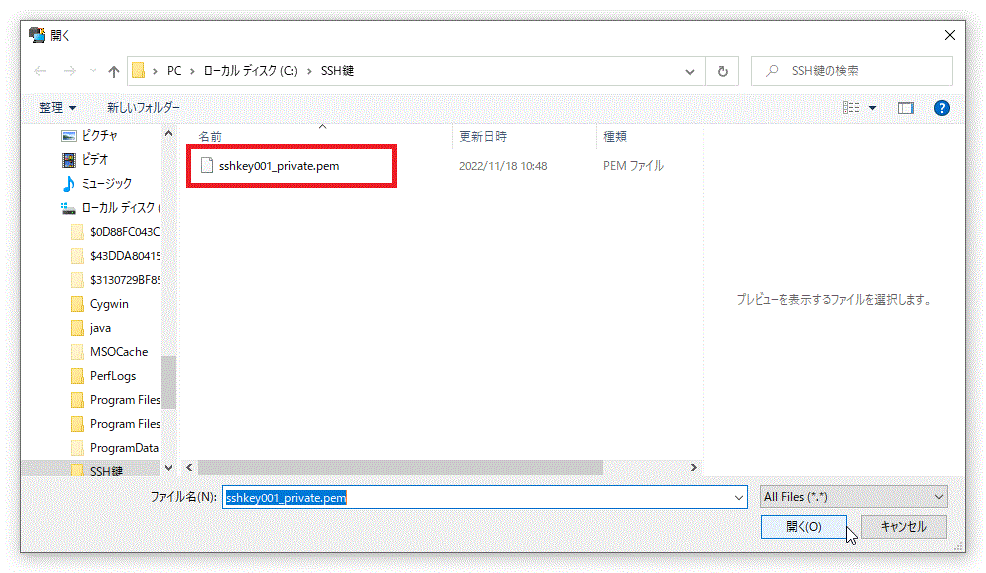Screen dimensions: 986x573
Task: Click the horizontal scrollbar in file list
Action: 400,467
